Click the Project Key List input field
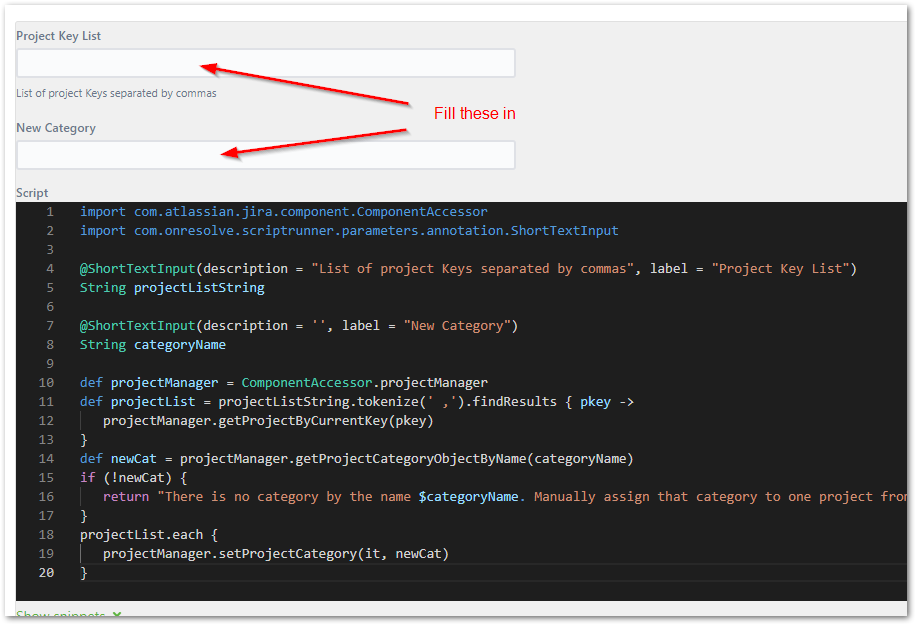 click(266, 63)
